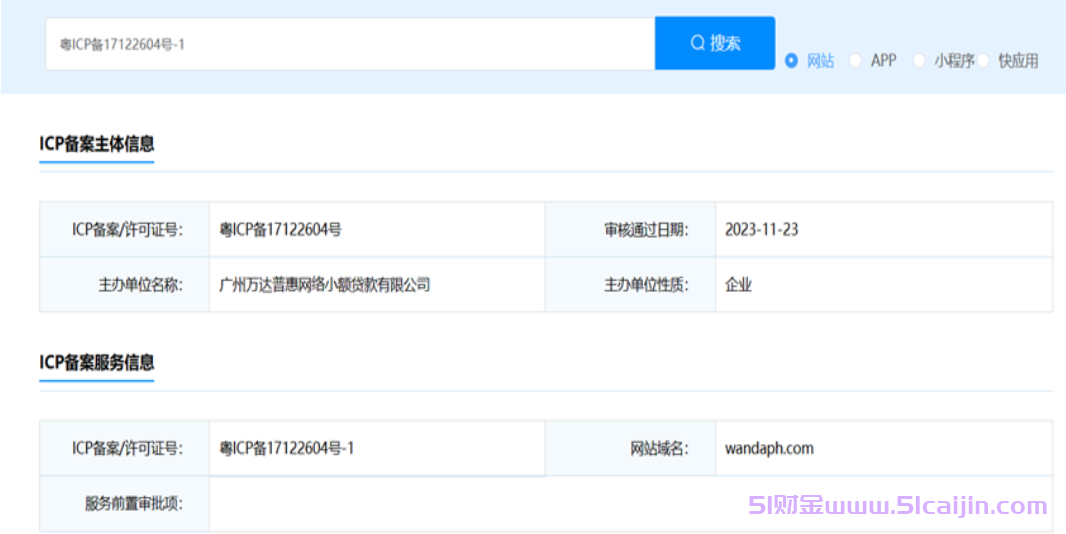Click the 主办单位性质 label cell
1066x534 pixels.
pos(630,284)
